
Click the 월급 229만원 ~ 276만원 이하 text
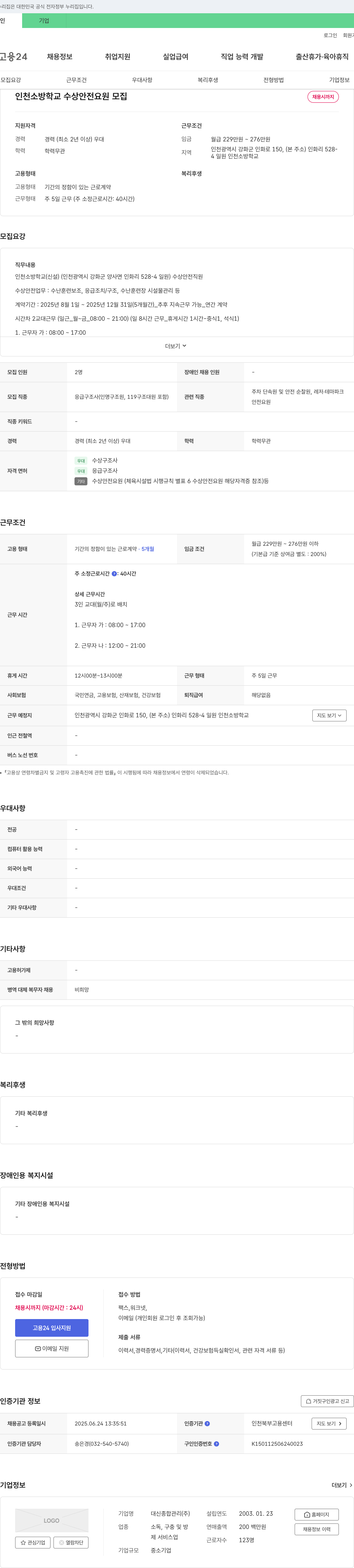click(285, 544)
